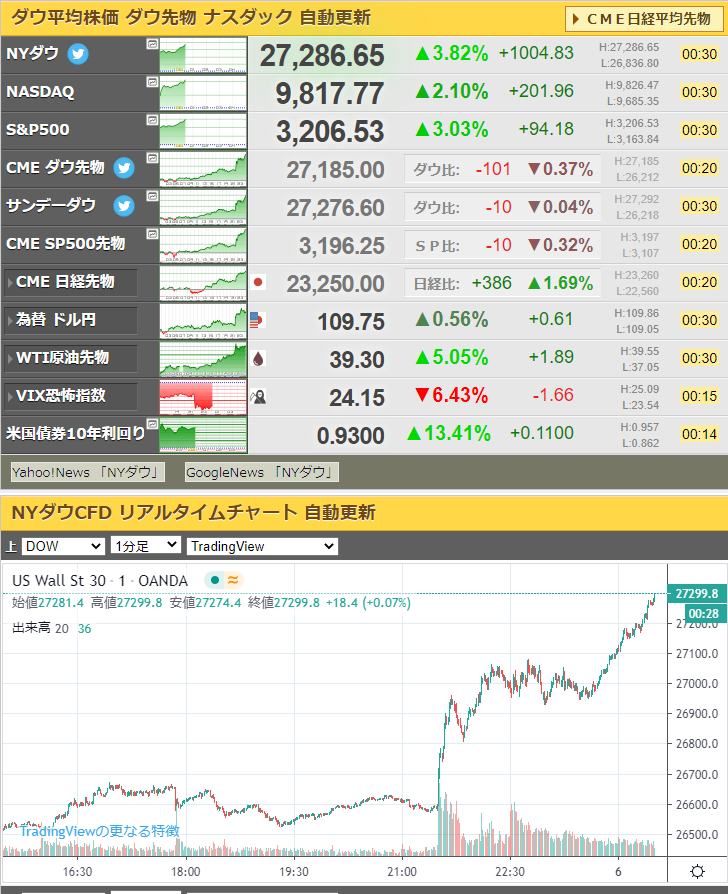Expand the VIX恐怖指数 button

(71, 396)
